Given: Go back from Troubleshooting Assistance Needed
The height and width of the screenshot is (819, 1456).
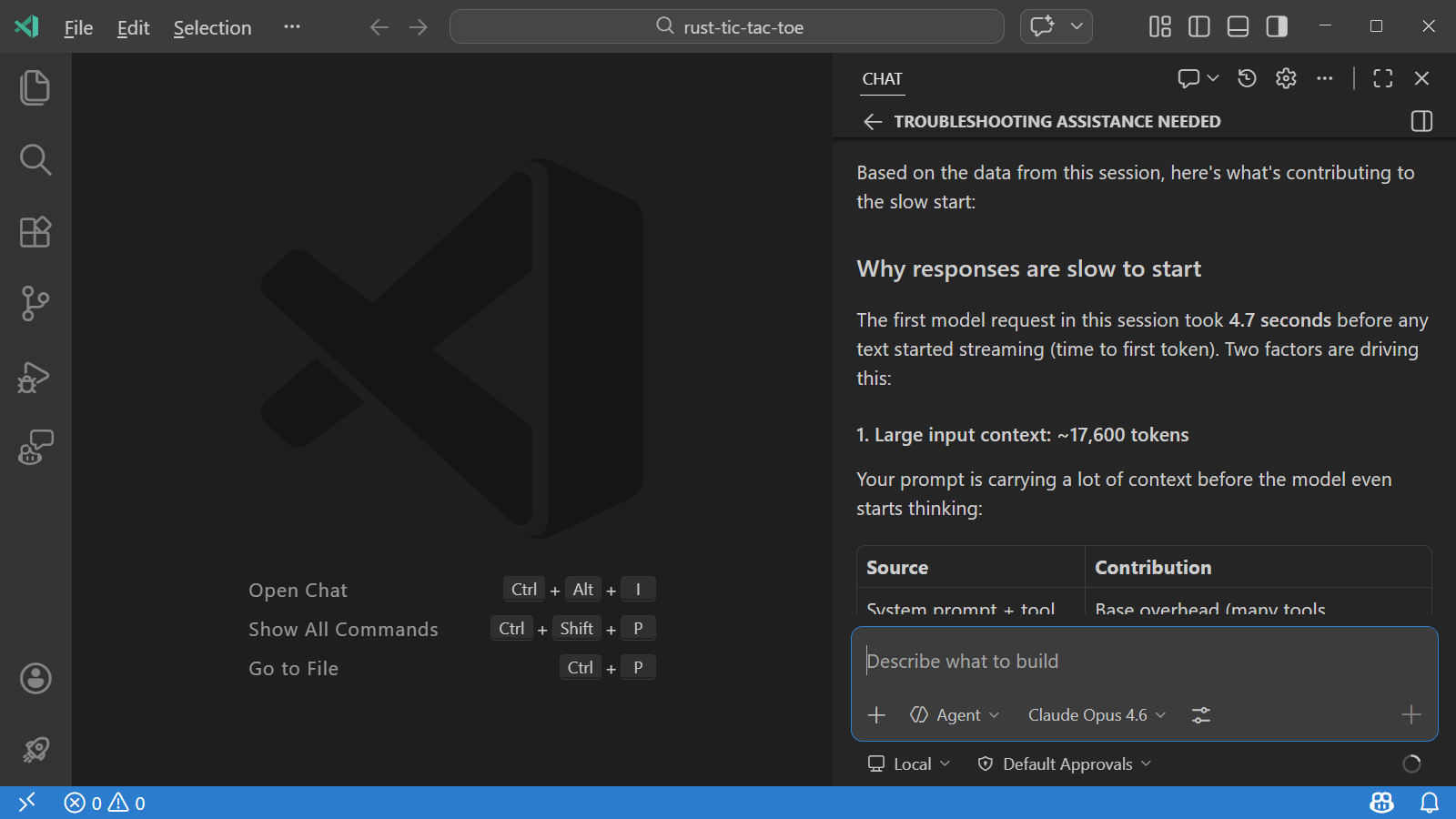Looking at the screenshot, I should point(873,121).
